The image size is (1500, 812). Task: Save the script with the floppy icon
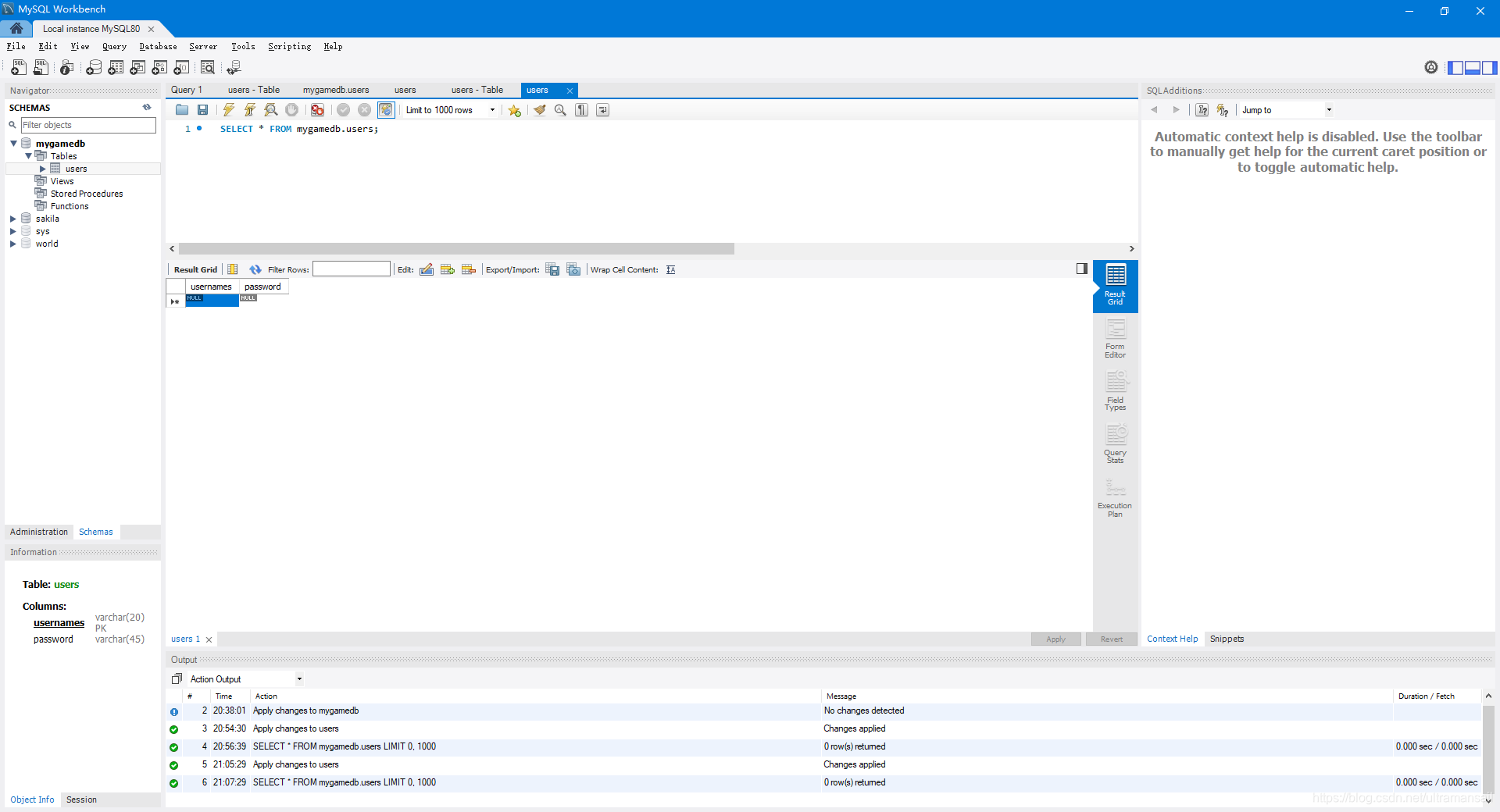[x=203, y=110]
